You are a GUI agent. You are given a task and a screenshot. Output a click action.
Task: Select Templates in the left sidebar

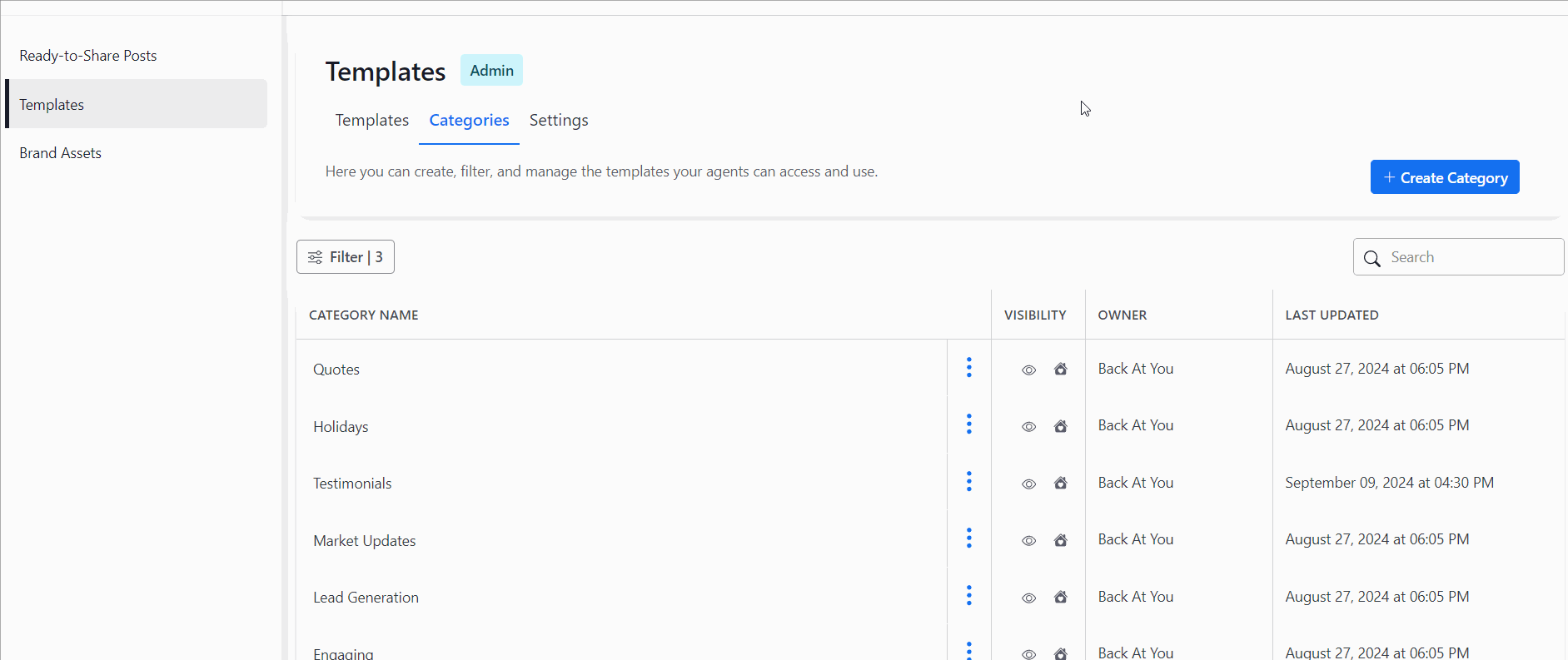137,104
